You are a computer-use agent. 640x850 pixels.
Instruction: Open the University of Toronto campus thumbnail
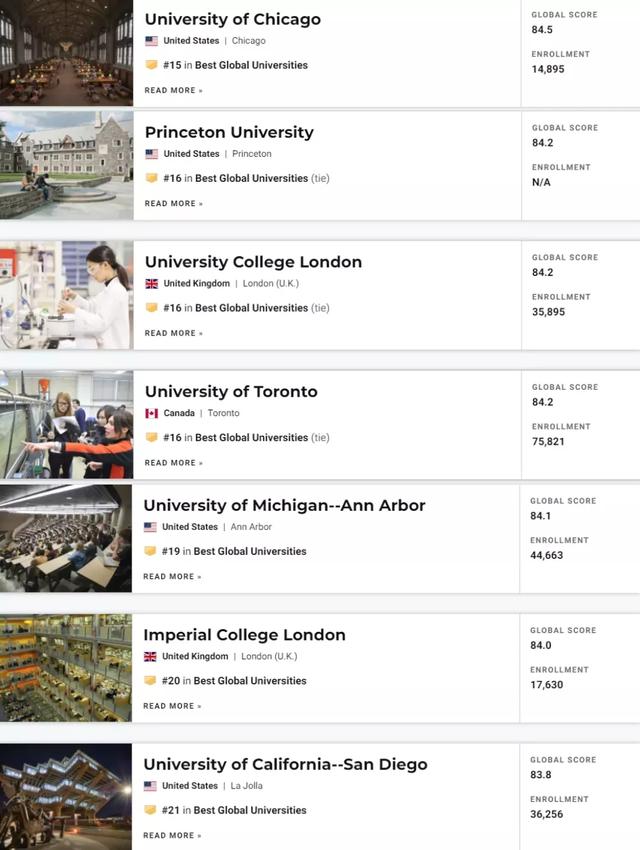pyautogui.click(x=66, y=425)
